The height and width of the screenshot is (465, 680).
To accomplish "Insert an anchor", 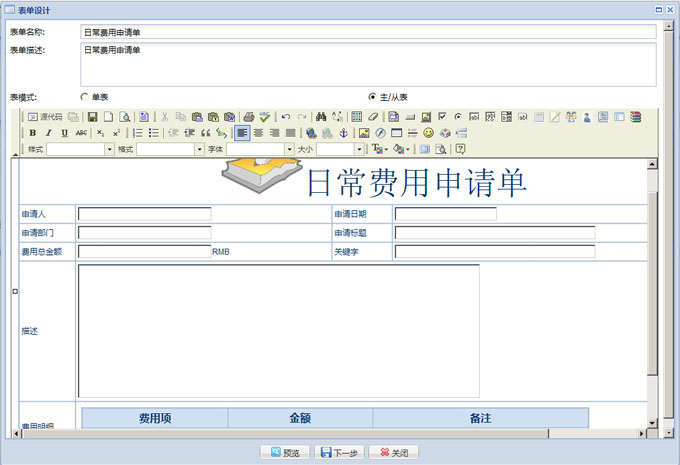I will (343, 133).
